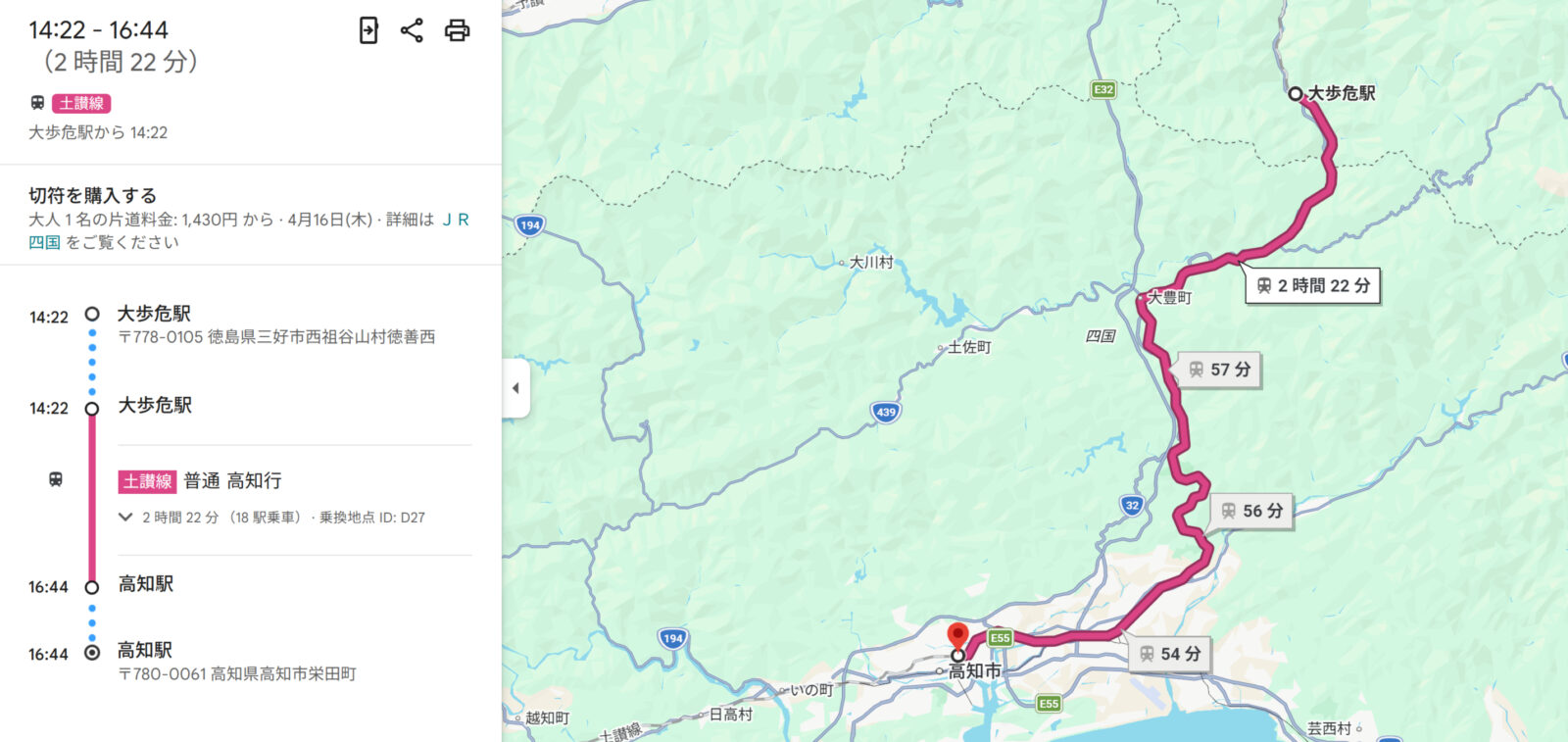The height and width of the screenshot is (742, 1568).
Task: Click the share route icon
Action: coord(412,30)
